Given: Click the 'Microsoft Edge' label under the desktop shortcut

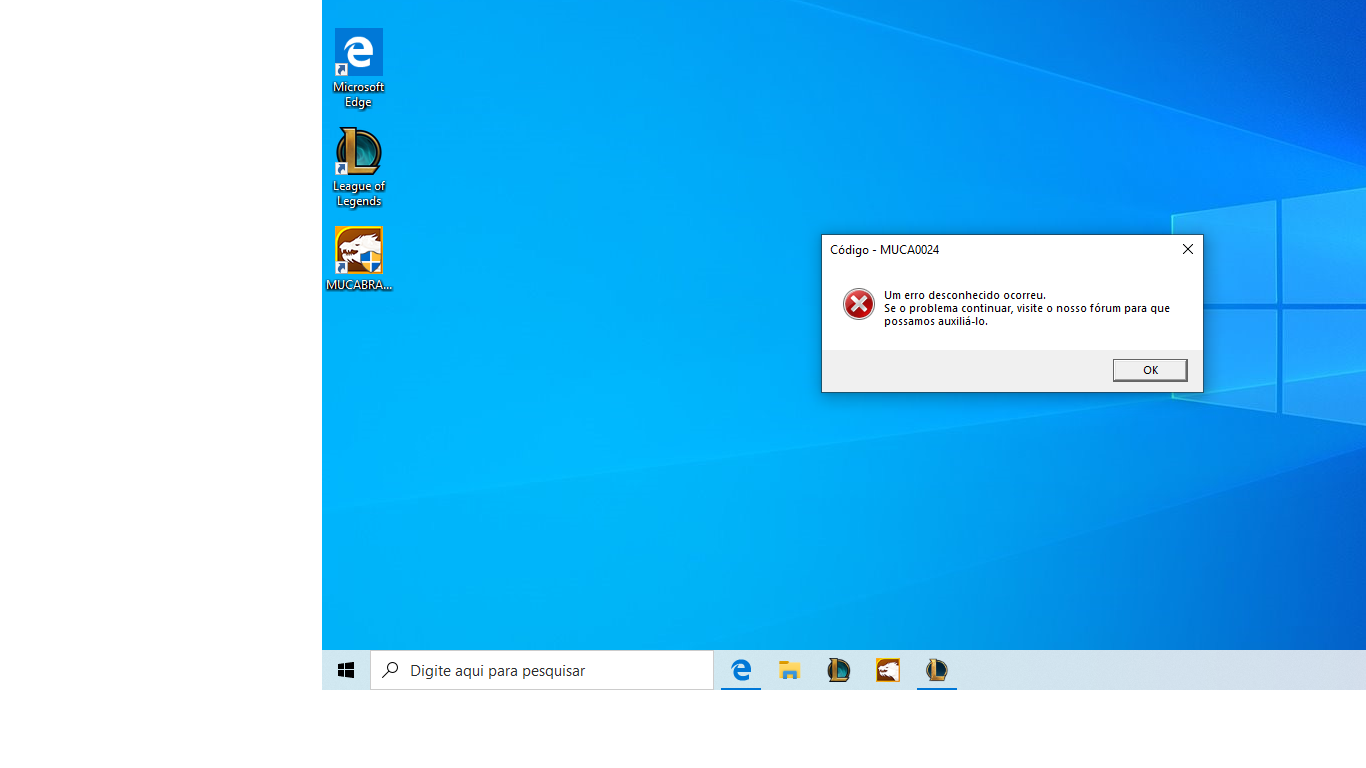Looking at the screenshot, I should click(358, 95).
